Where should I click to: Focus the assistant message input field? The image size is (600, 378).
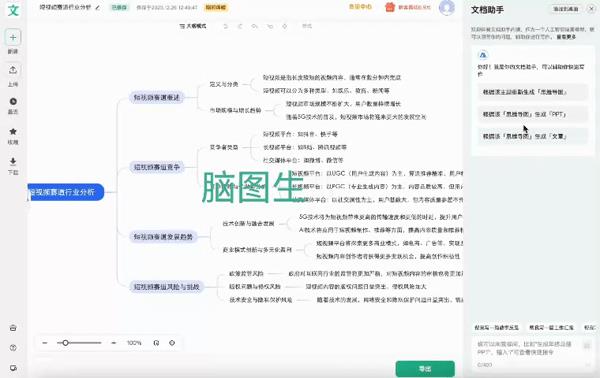click(x=528, y=348)
